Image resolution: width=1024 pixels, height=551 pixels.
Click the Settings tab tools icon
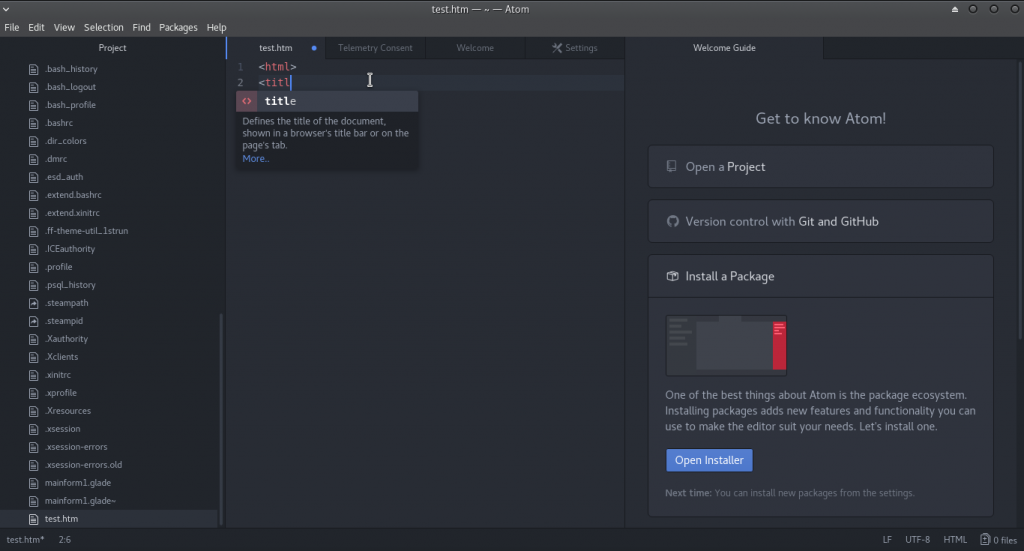click(557, 48)
